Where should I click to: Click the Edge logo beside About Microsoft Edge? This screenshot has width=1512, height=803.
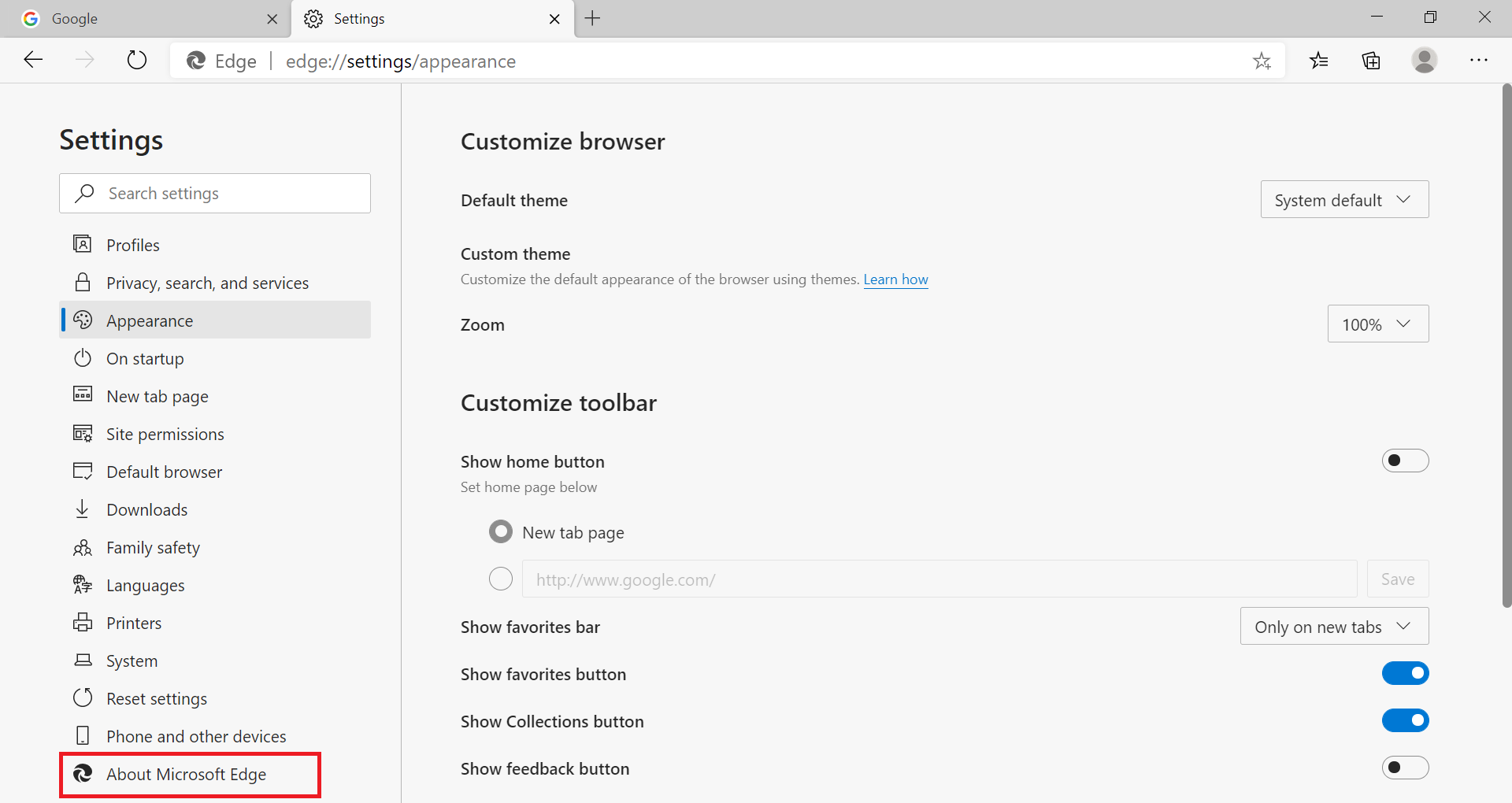coord(83,773)
